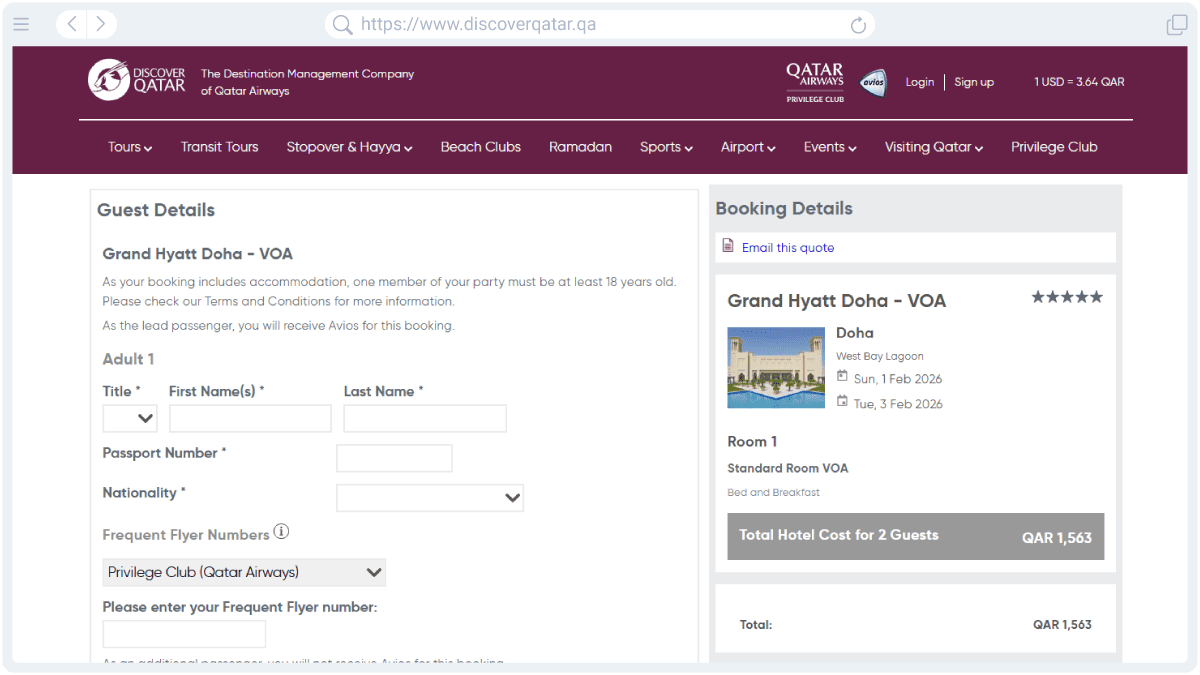Image resolution: width=1200 pixels, height=675 pixels.
Task: Expand the Airport menu chevron
Action: pos(773,146)
